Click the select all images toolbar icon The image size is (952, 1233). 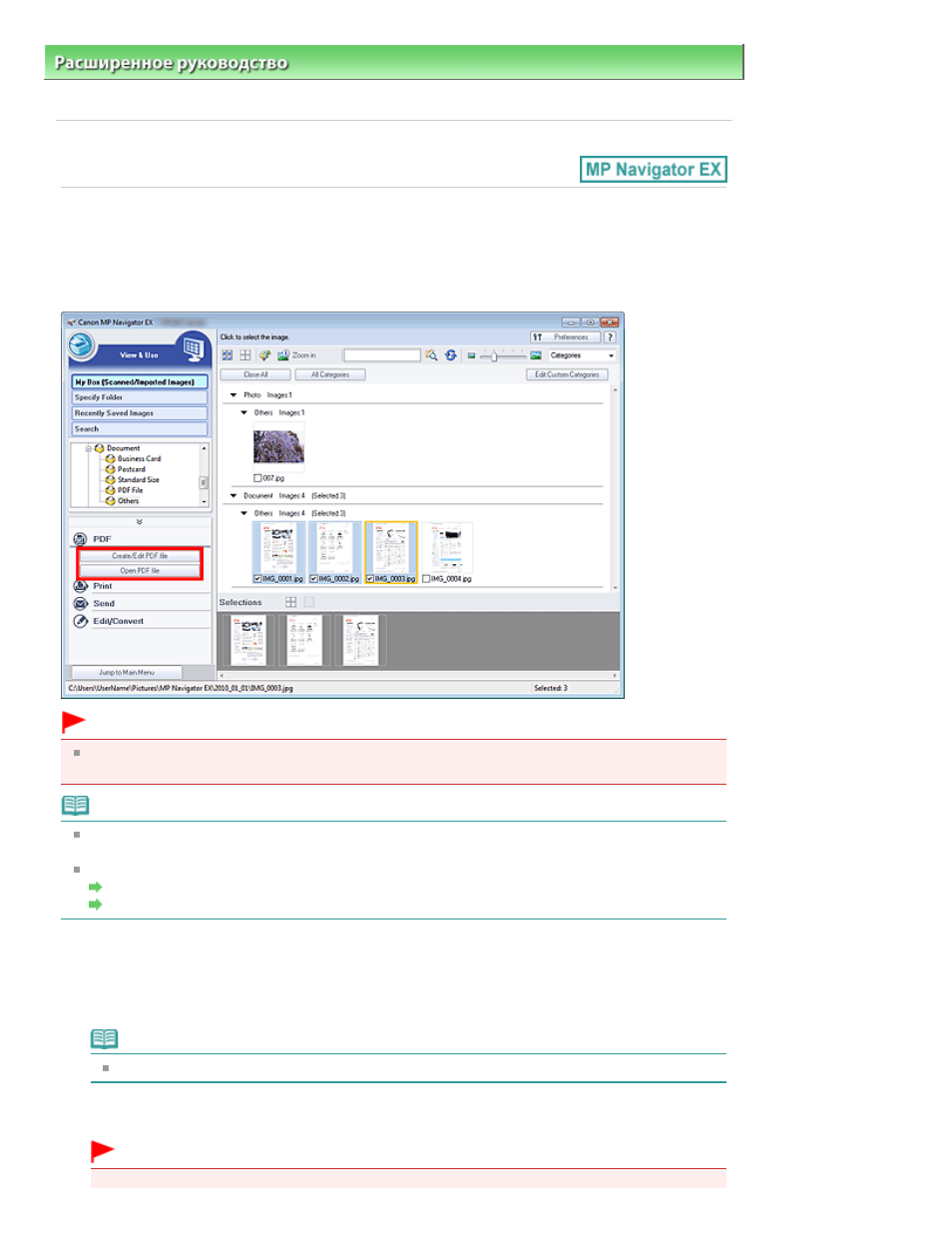228,355
